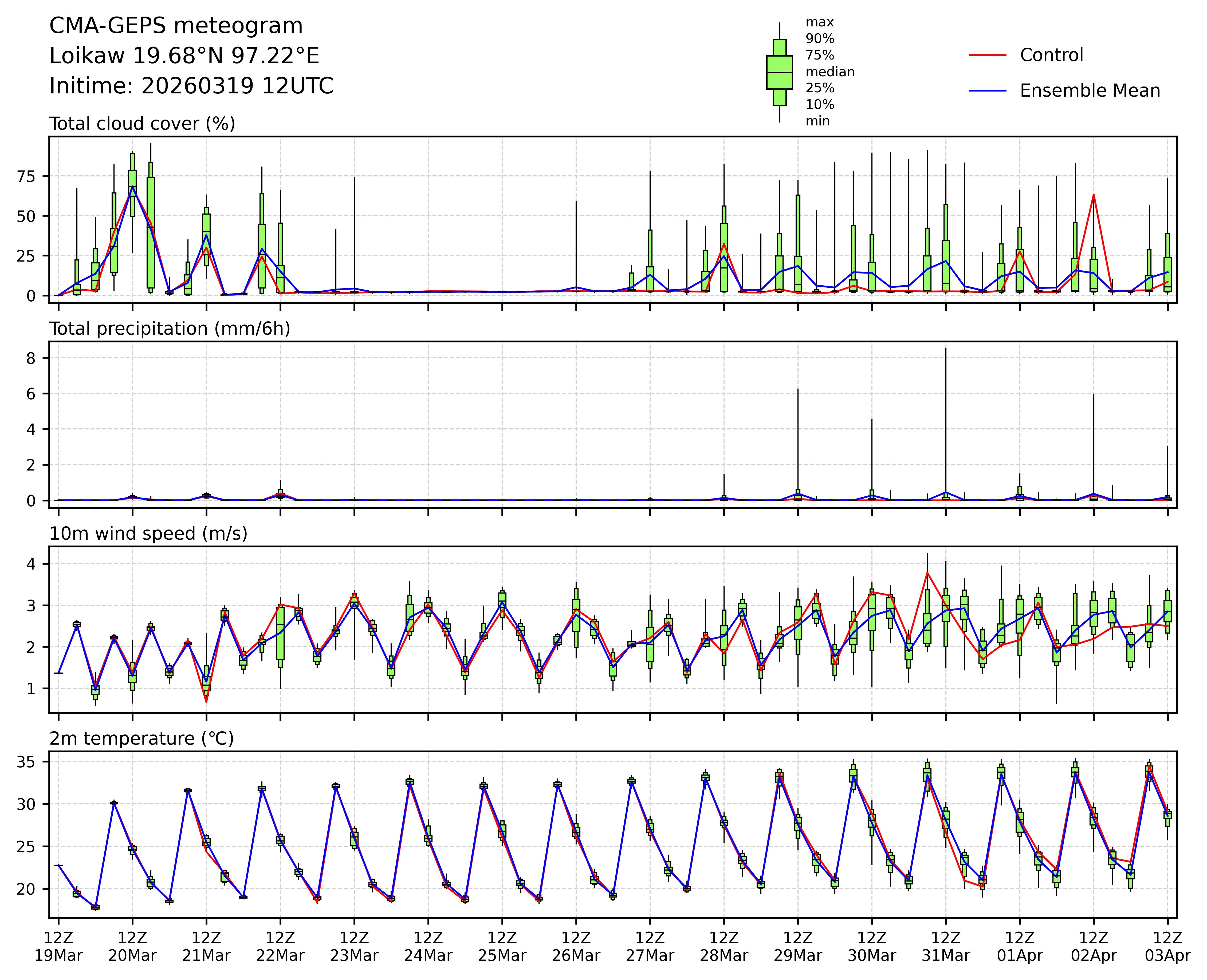Click the '2m temperature (℃)' panel title
1207x980 pixels.
tap(141, 738)
